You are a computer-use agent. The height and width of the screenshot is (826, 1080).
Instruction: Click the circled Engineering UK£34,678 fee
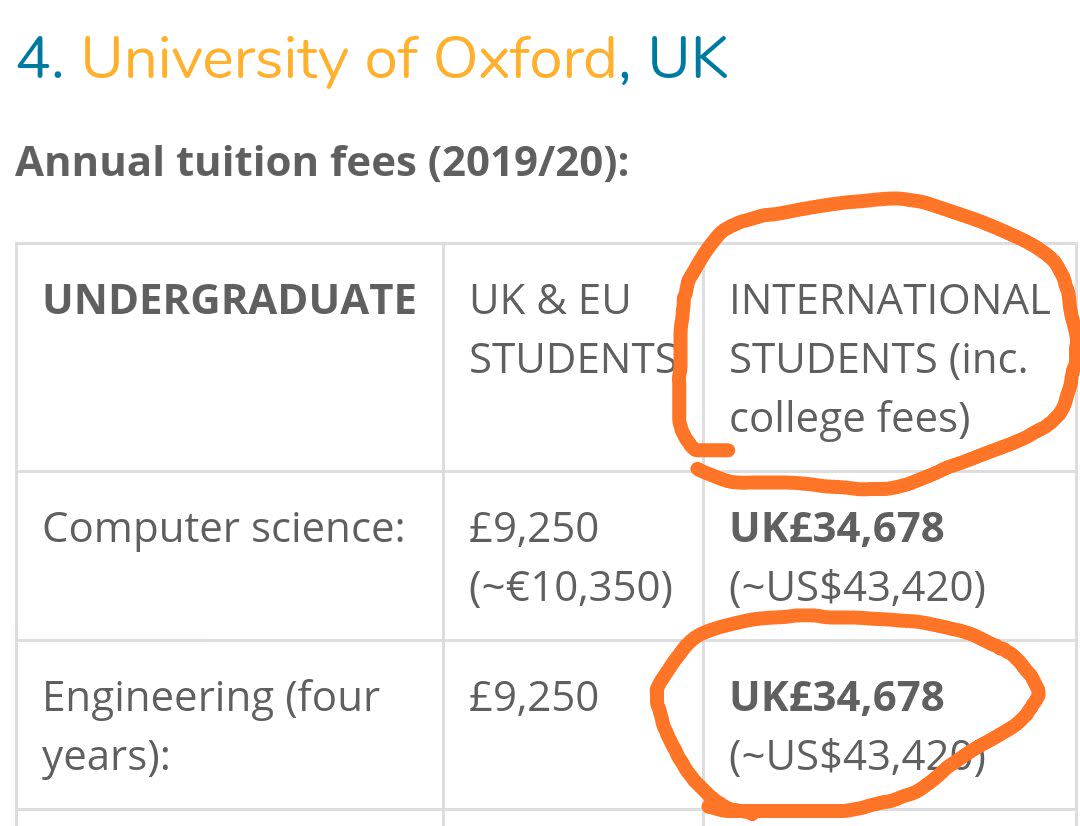coord(836,696)
